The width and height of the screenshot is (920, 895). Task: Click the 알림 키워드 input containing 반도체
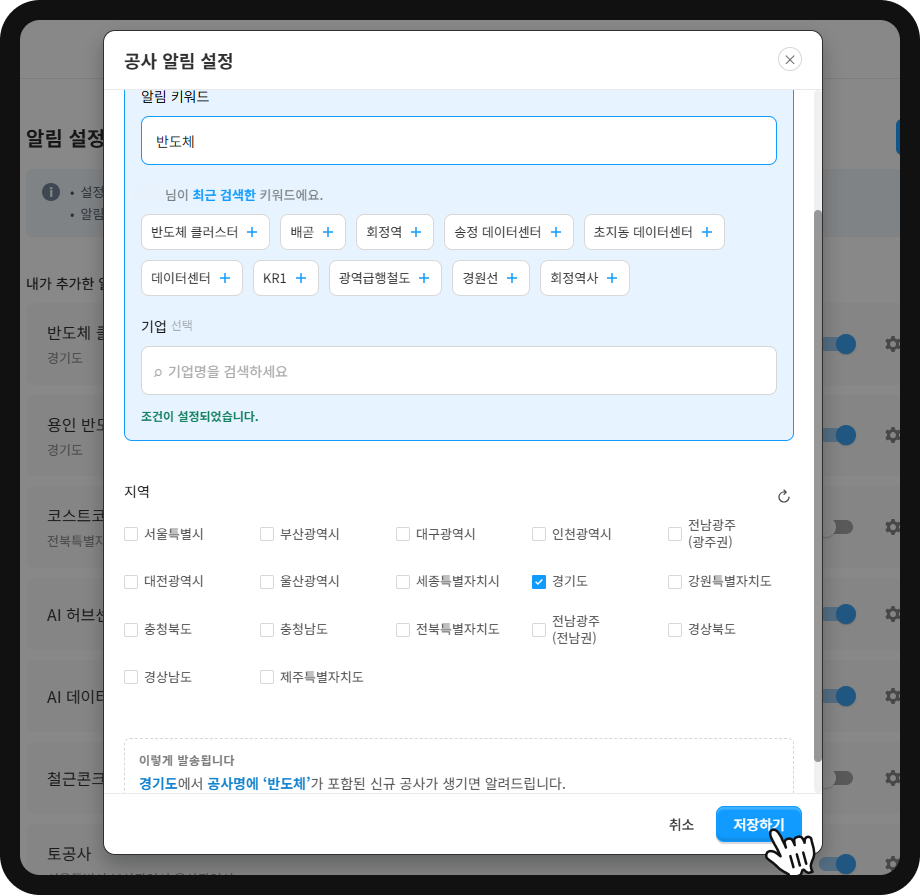point(459,141)
